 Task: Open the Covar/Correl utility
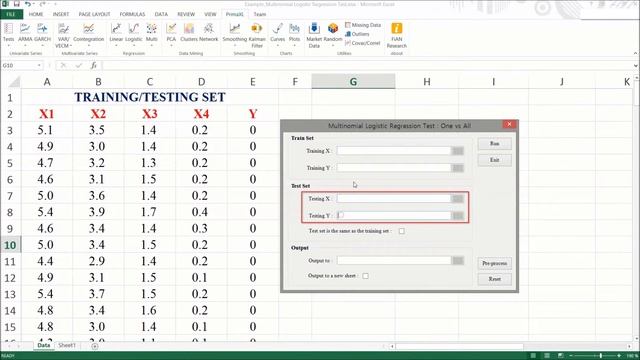[362, 43]
